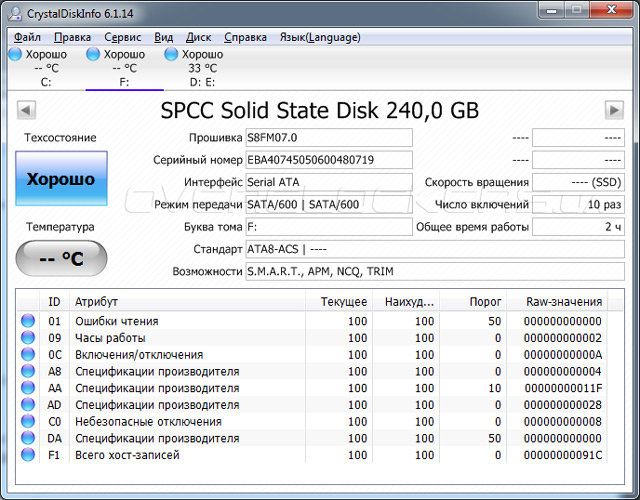Screen dimensions: 640x500
Task: Click the Серийный номер field
Action: click(x=328, y=160)
